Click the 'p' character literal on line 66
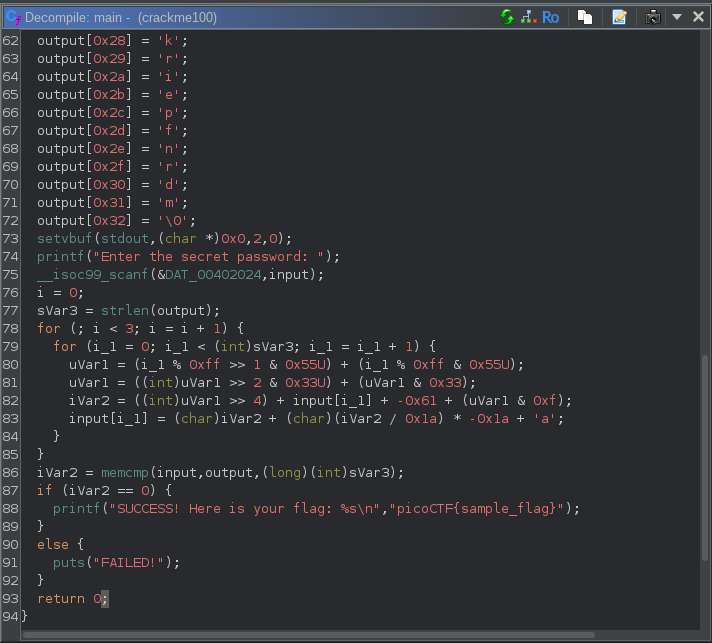The width and height of the screenshot is (712, 643). click(168, 113)
